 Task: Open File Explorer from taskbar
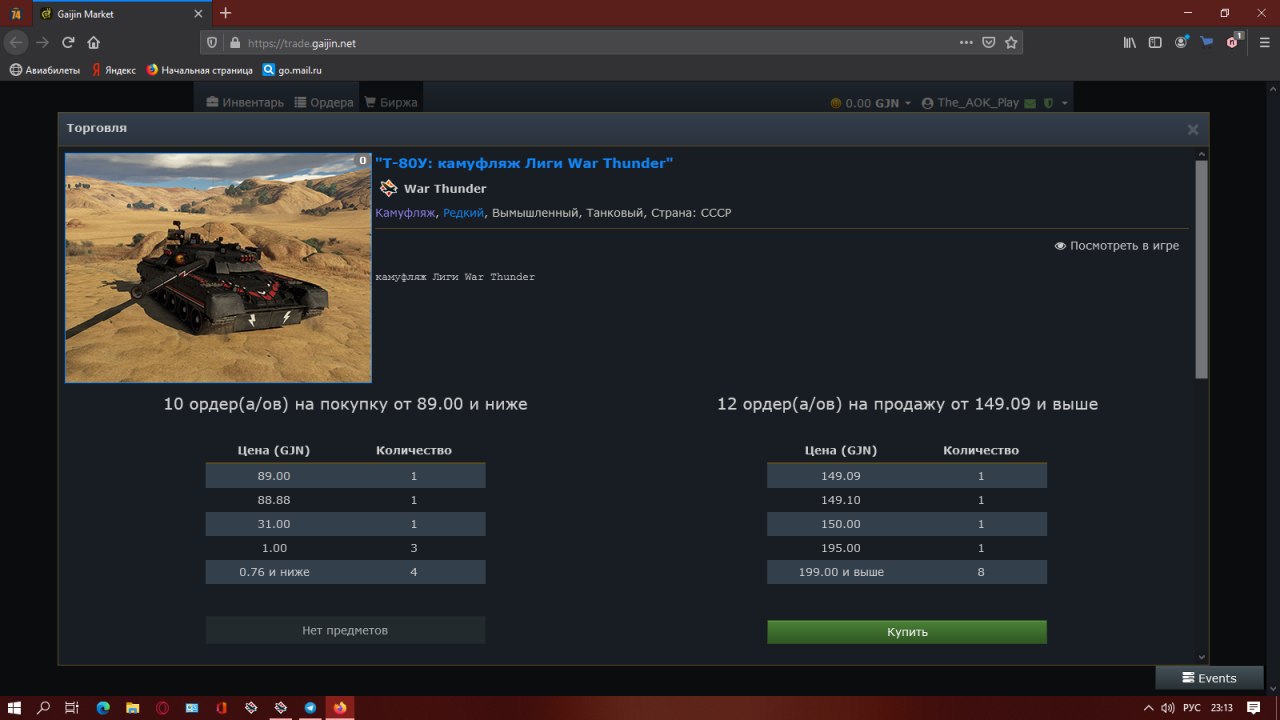tap(132, 707)
